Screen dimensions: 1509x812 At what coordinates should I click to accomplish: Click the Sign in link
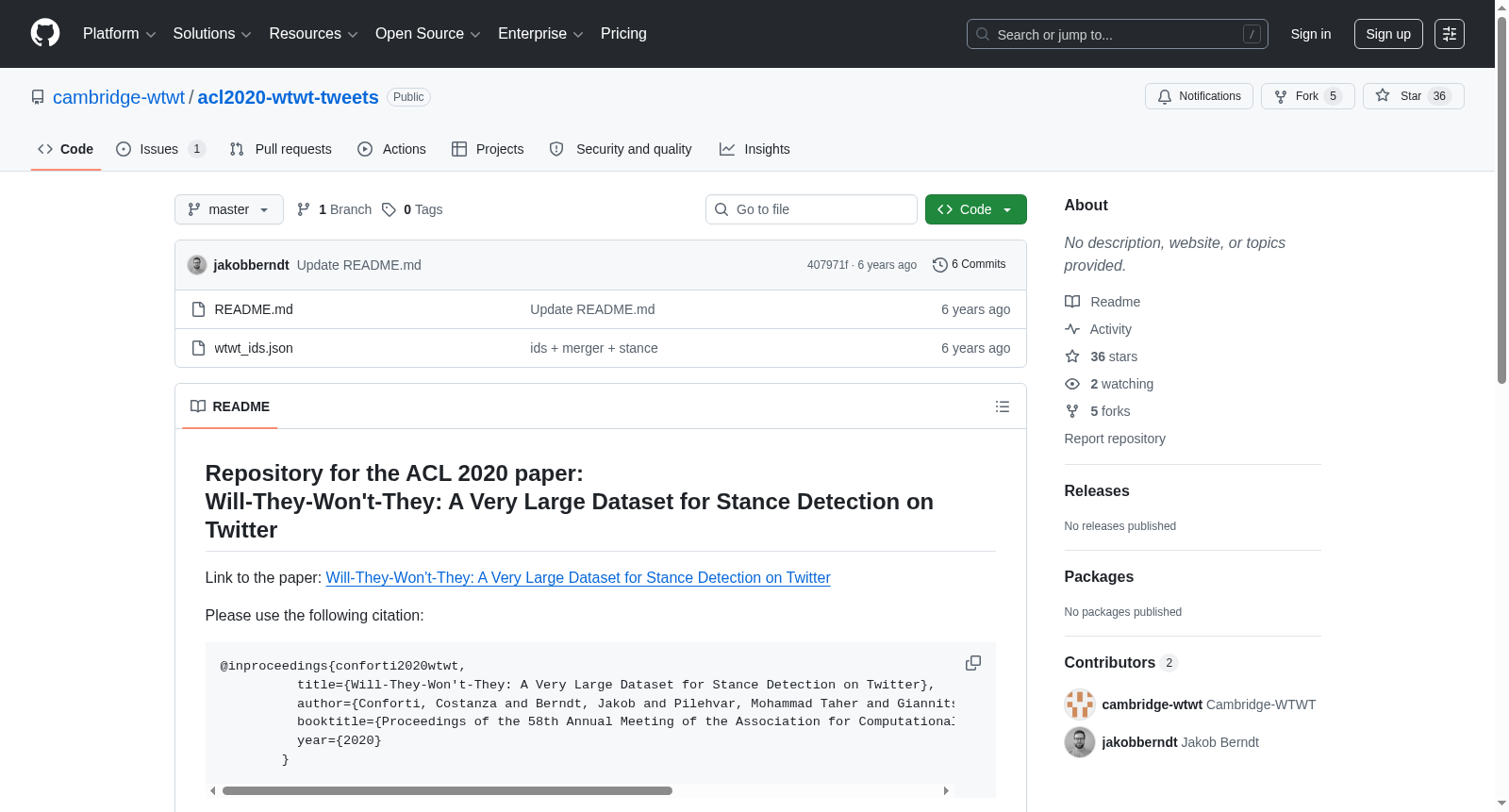coord(1311,34)
